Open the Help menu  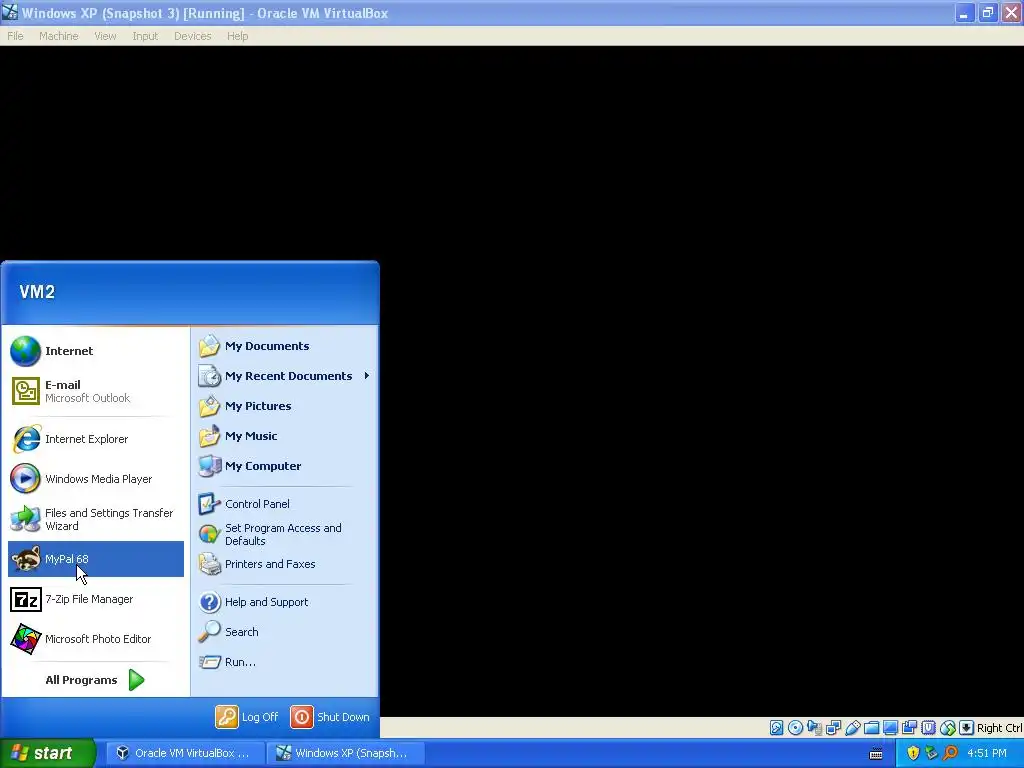tap(238, 36)
